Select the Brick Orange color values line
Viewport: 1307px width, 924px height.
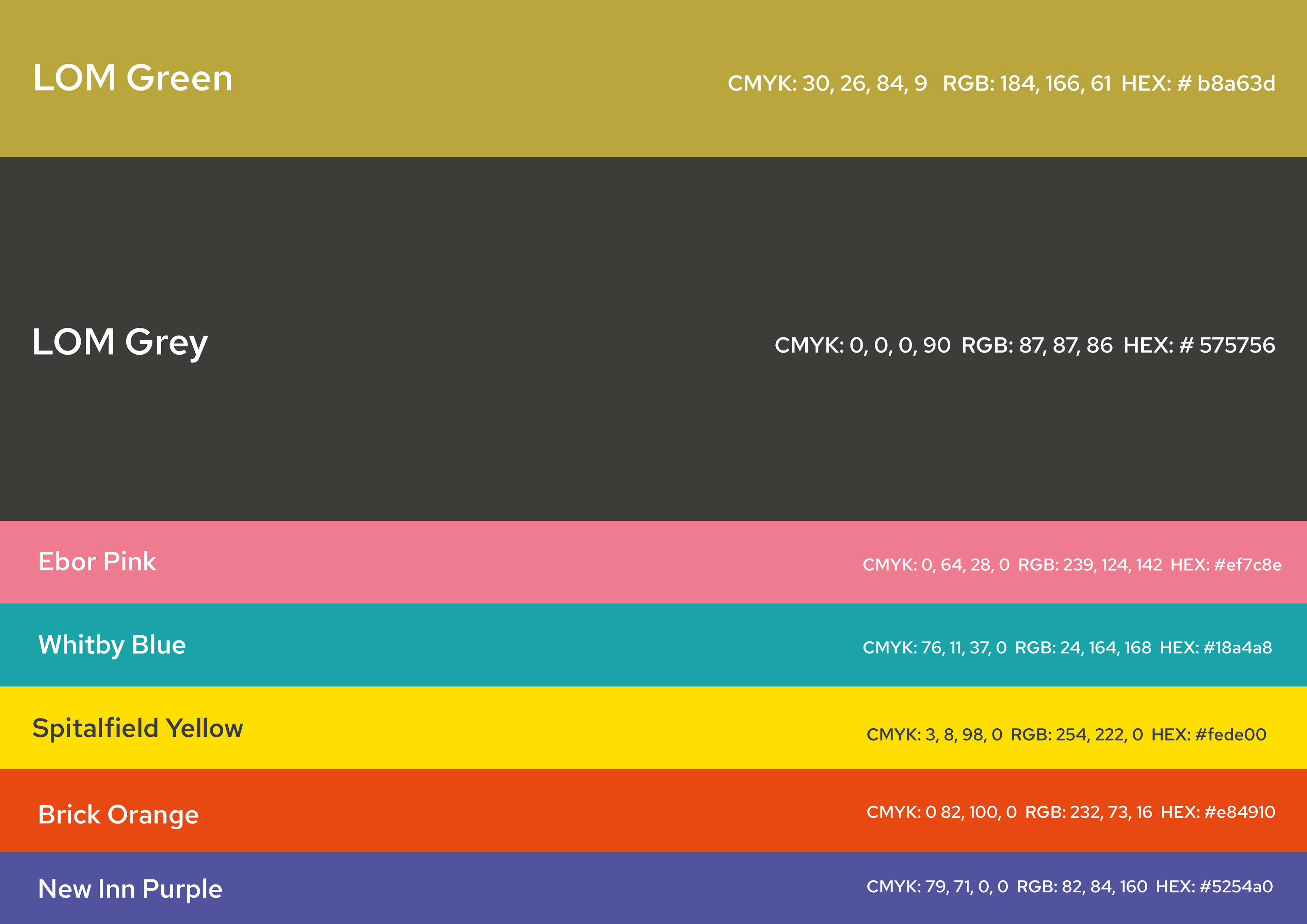[1071, 812]
